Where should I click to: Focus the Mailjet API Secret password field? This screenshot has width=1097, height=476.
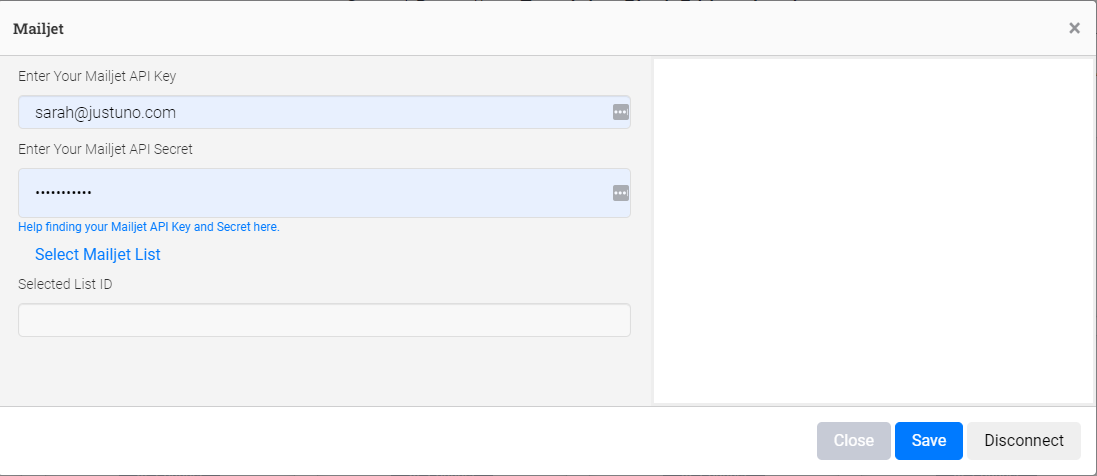point(310,193)
